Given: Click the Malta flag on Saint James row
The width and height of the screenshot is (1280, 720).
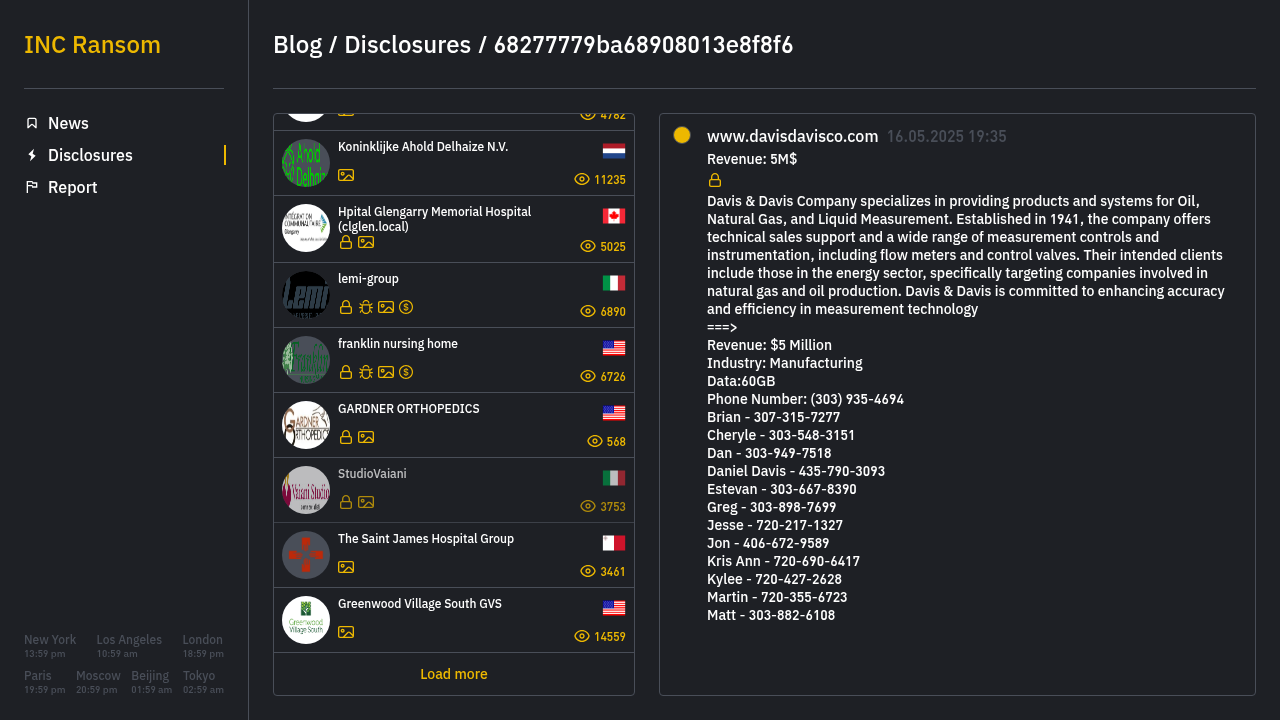Looking at the screenshot, I should pyautogui.click(x=614, y=543).
